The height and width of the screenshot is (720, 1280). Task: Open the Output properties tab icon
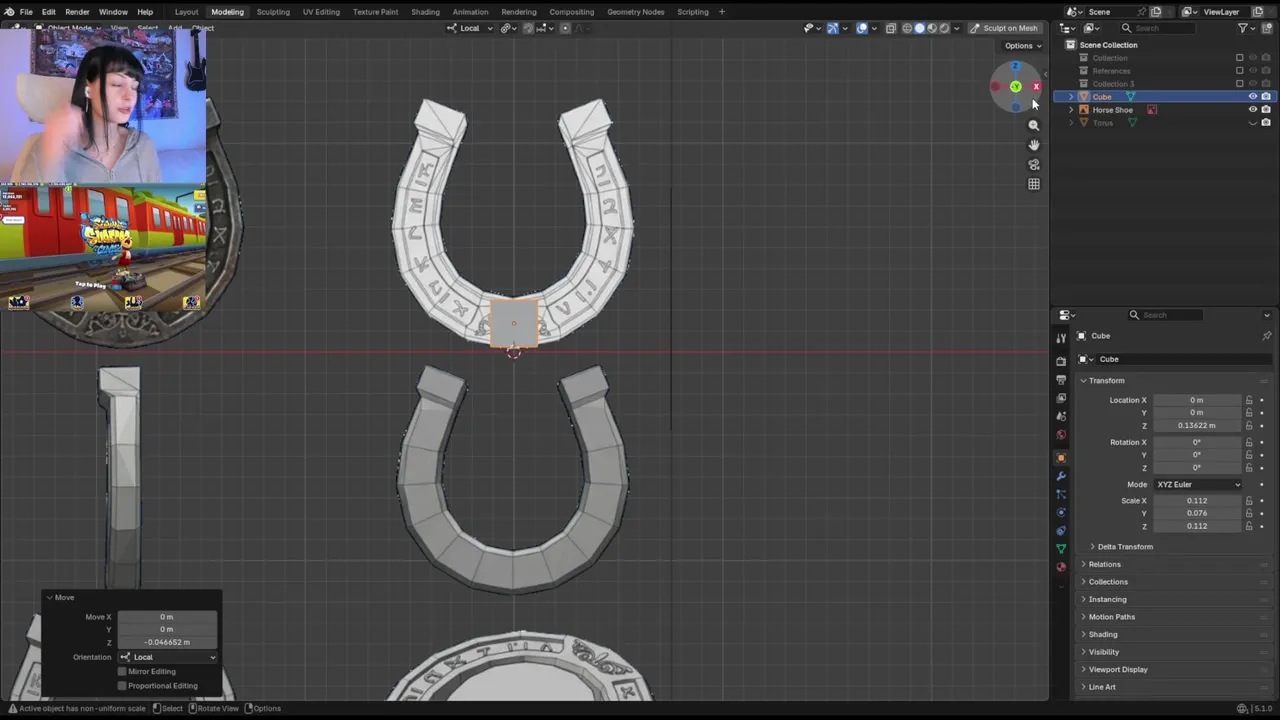tap(1061, 380)
